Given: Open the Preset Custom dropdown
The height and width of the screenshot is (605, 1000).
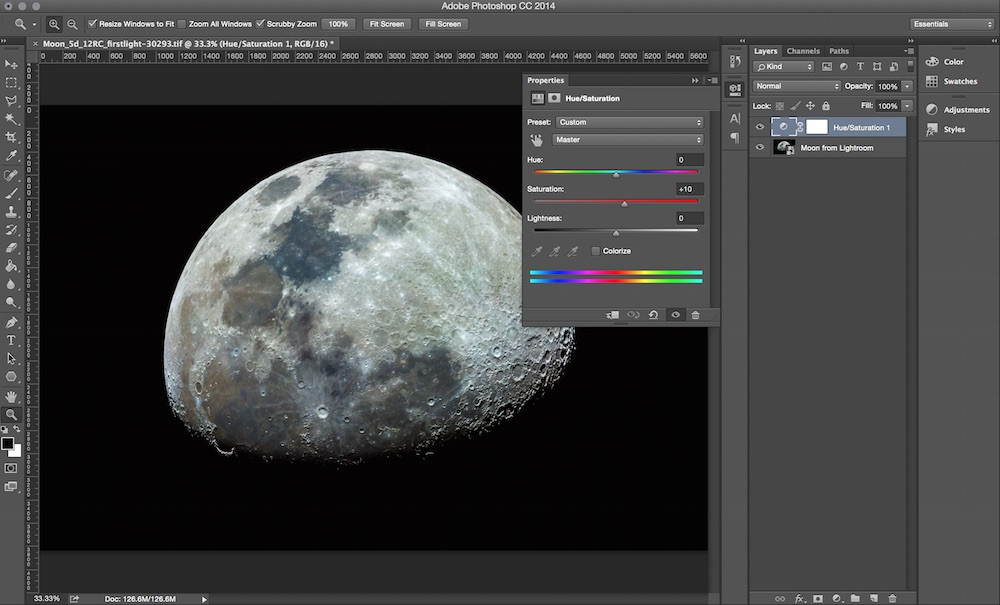Looking at the screenshot, I should click(x=630, y=122).
